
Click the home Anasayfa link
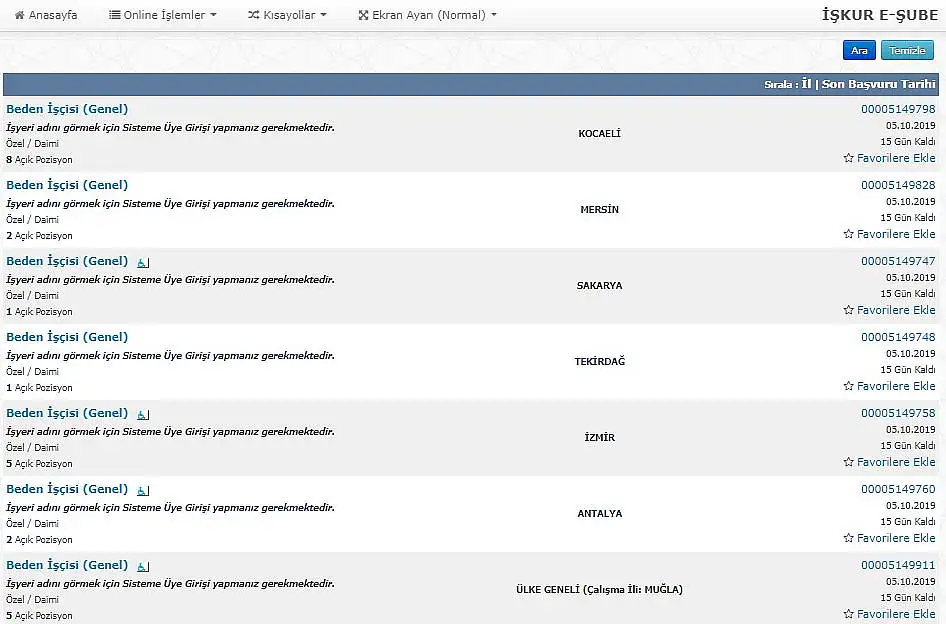46,15
